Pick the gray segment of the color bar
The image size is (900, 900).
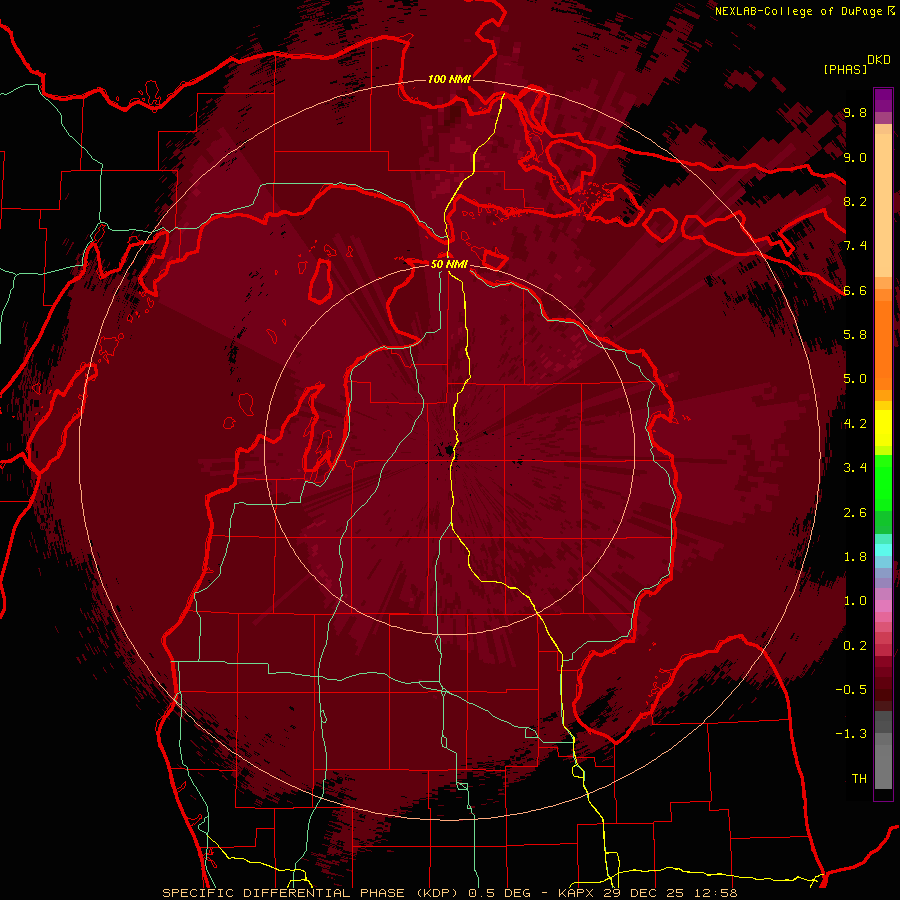click(883, 749)
